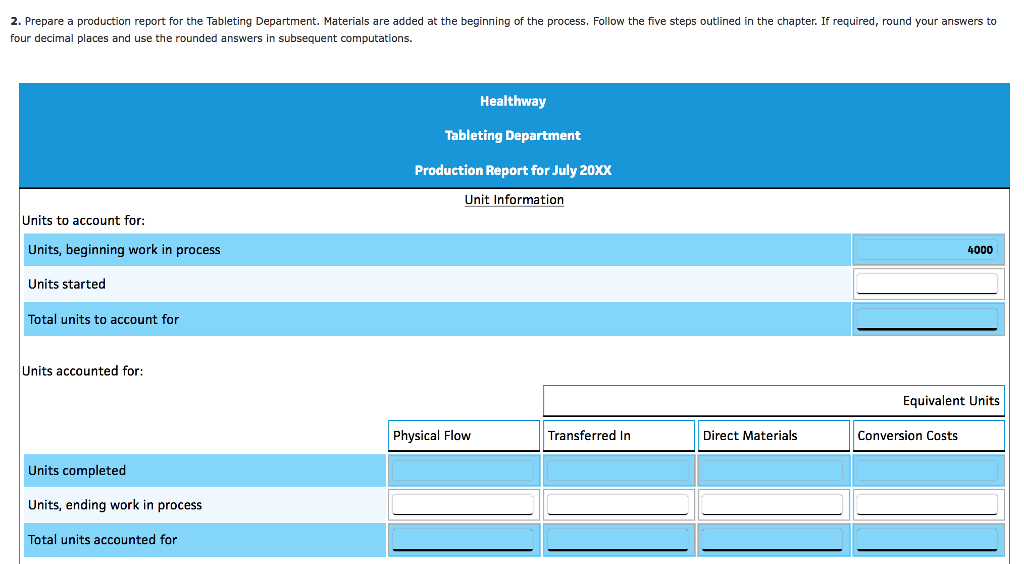Click the Units, beginning work in process field showing 4000
The height and width of the screenshot is (564, 1024).
click(x=927, y=250)
